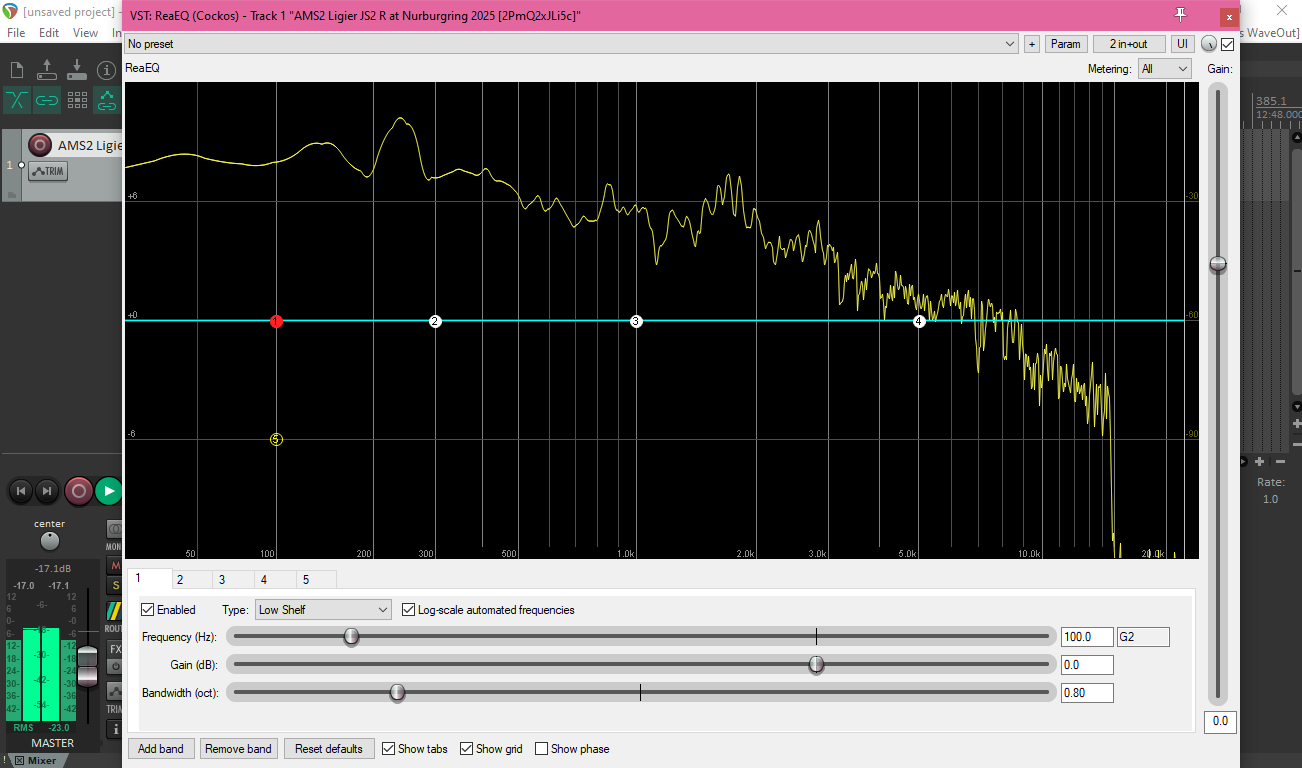Open the File menu
Screen dimensions: 1302x768
(16, 33)
